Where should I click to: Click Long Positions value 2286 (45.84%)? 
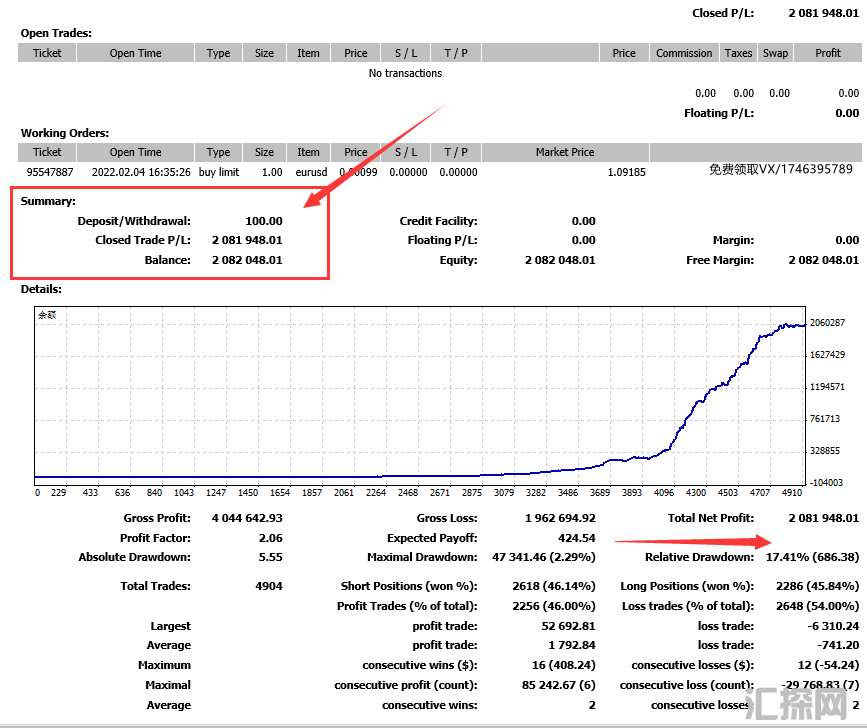click(x=817, y=586)
